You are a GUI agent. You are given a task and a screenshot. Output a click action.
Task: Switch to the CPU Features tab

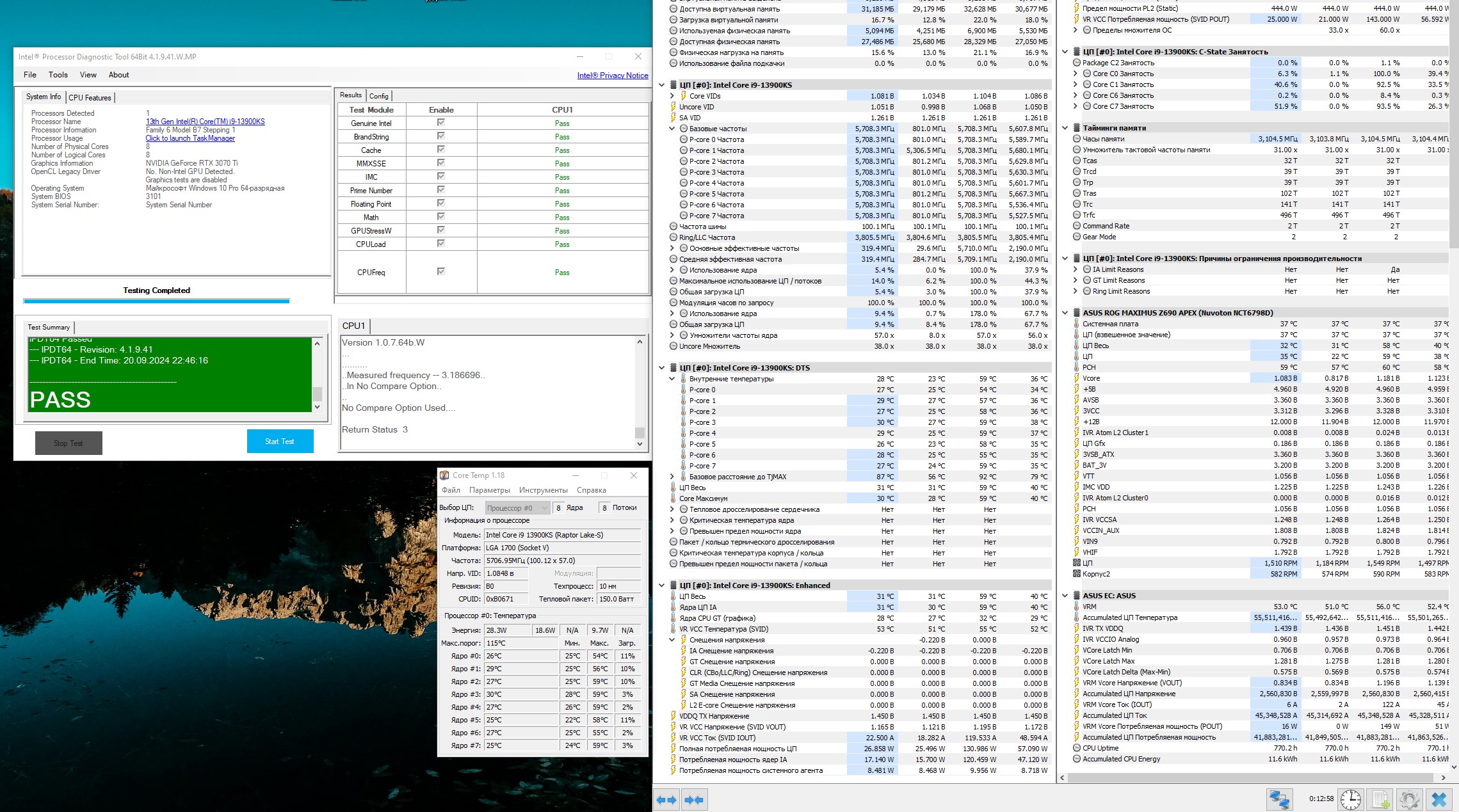[x=90, y=98]
